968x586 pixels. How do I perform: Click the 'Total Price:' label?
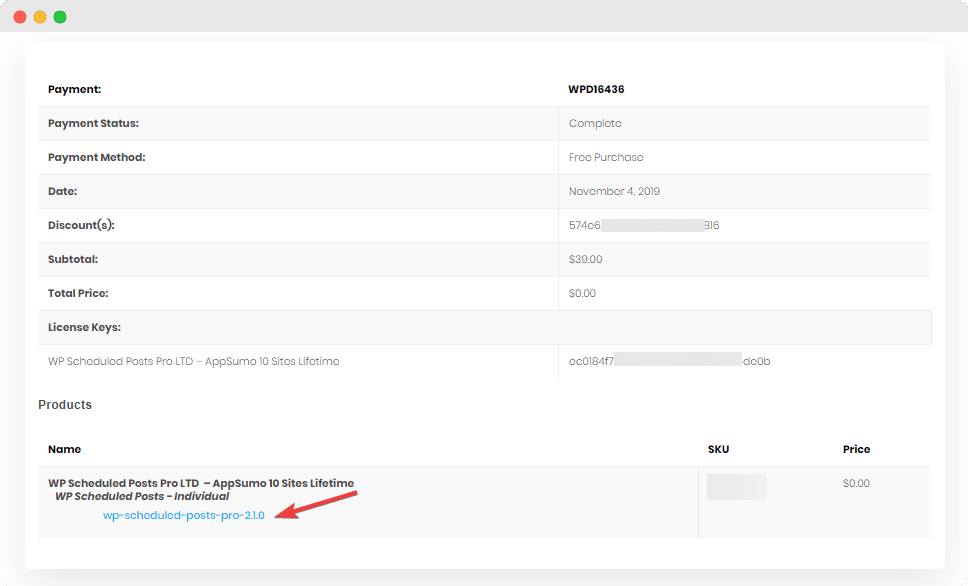78,293
